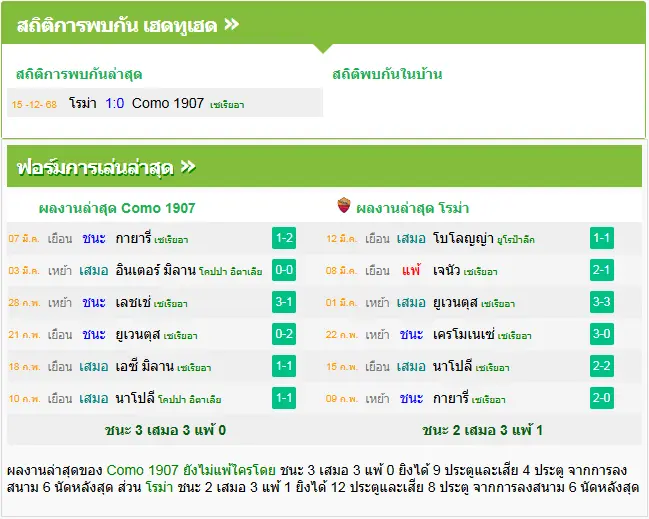Open the 1-1 score badge for AC Milan

pos(284,366)
